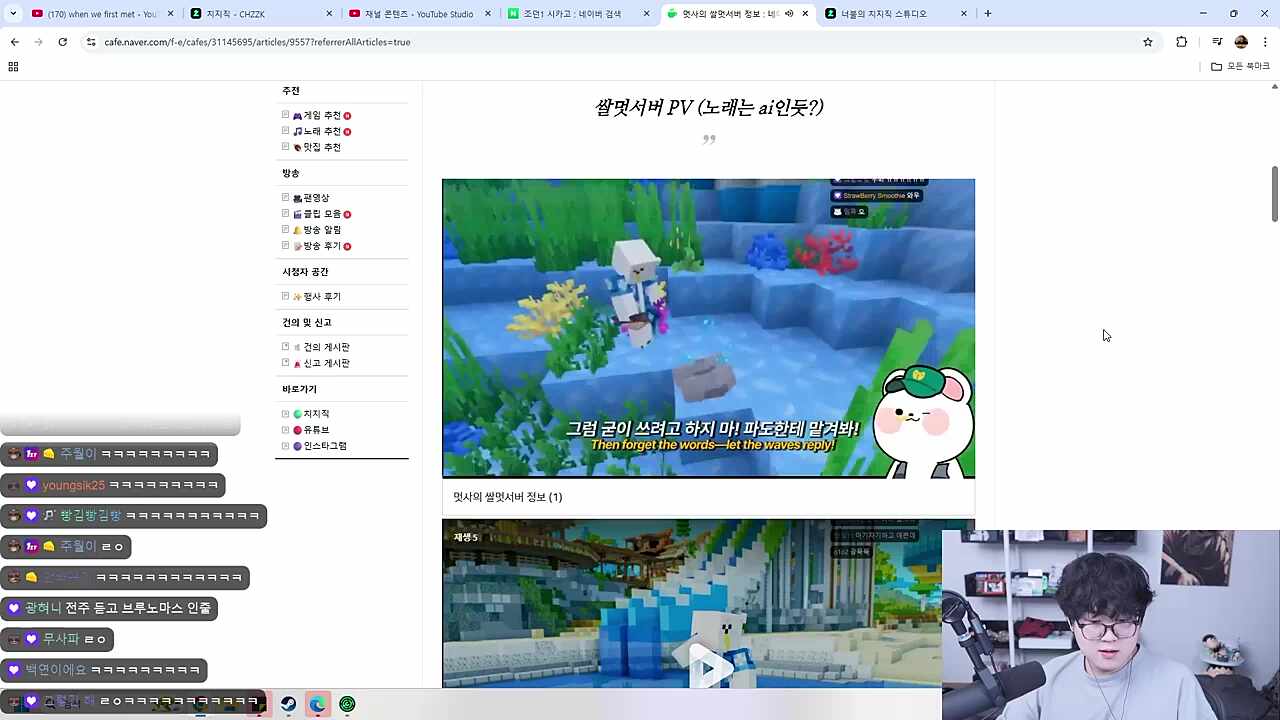
Task: Open the Chrome three-dot menu
Action: pyautogui.click(x=1265, y=42)
